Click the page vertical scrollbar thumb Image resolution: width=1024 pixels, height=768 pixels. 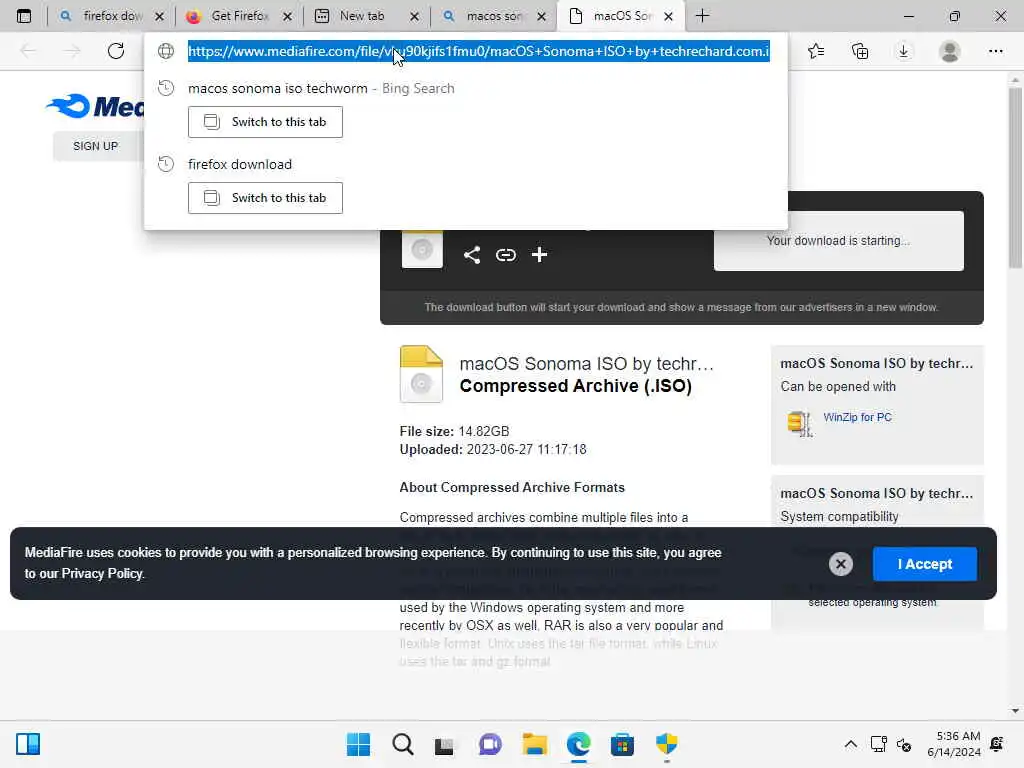1014,178
